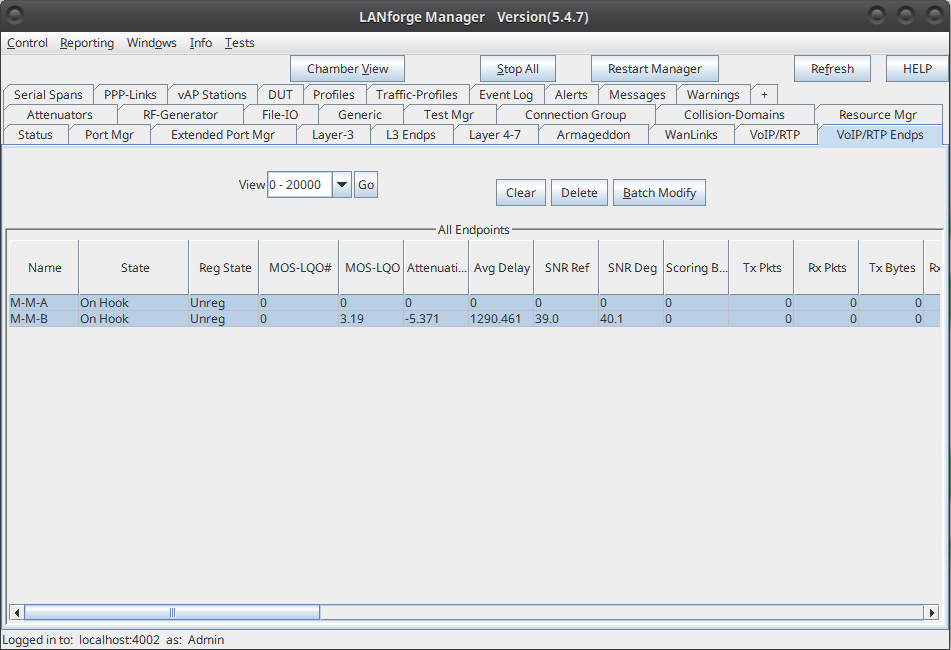The width and height of the screenshot is (951, 650).
Task: Open the plus tab to add tabs
Action: (764, 95)
